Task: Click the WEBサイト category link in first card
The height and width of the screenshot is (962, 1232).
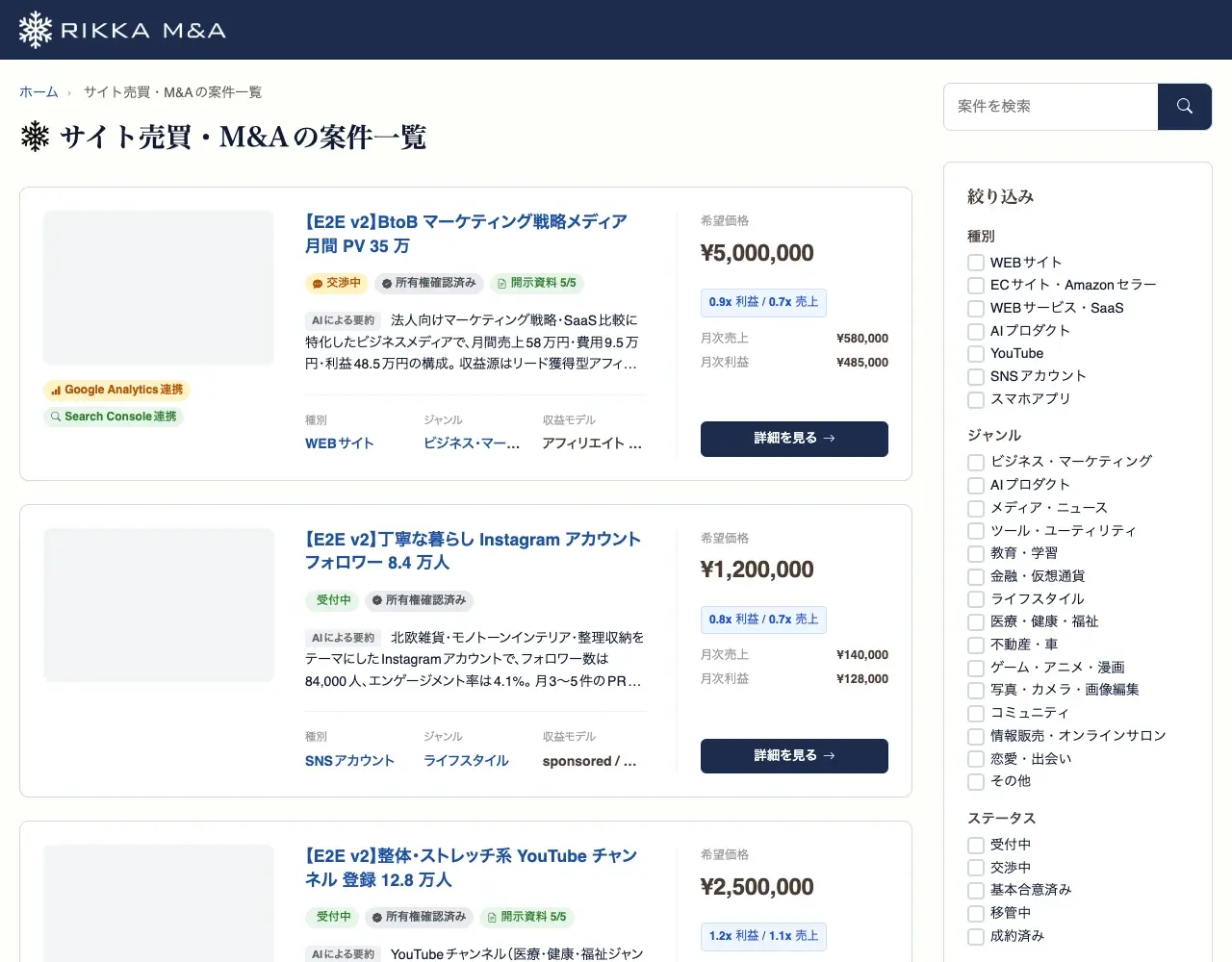Action: coord(340,443)
